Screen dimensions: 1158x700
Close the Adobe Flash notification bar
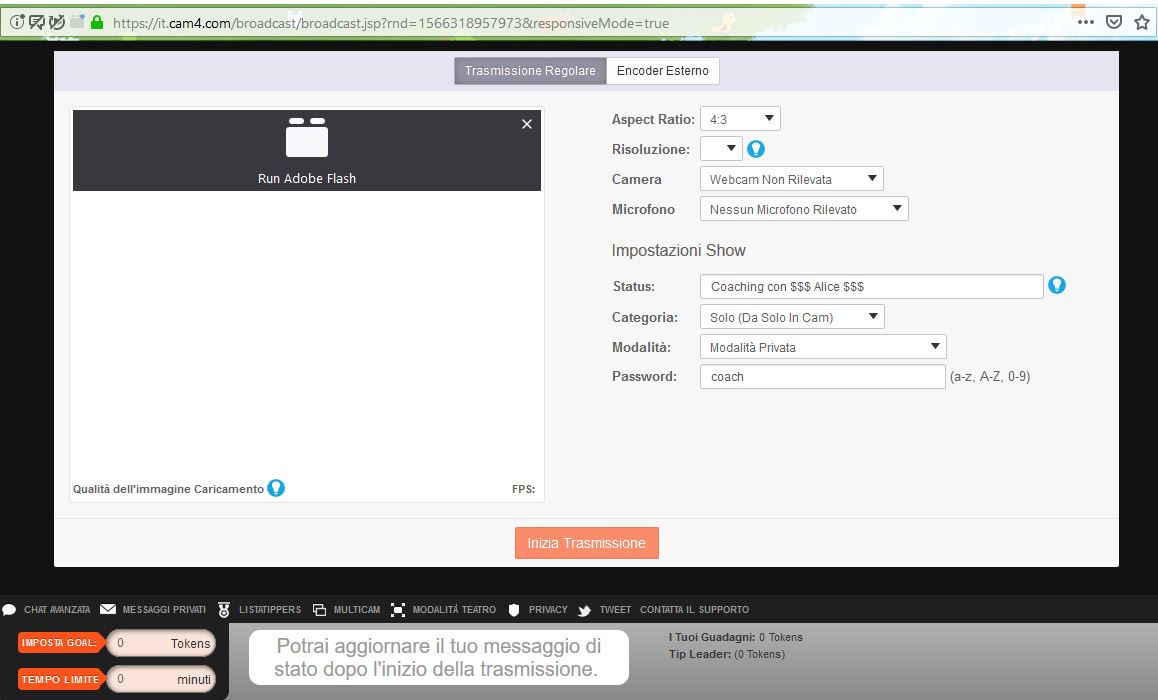point(527,124)
